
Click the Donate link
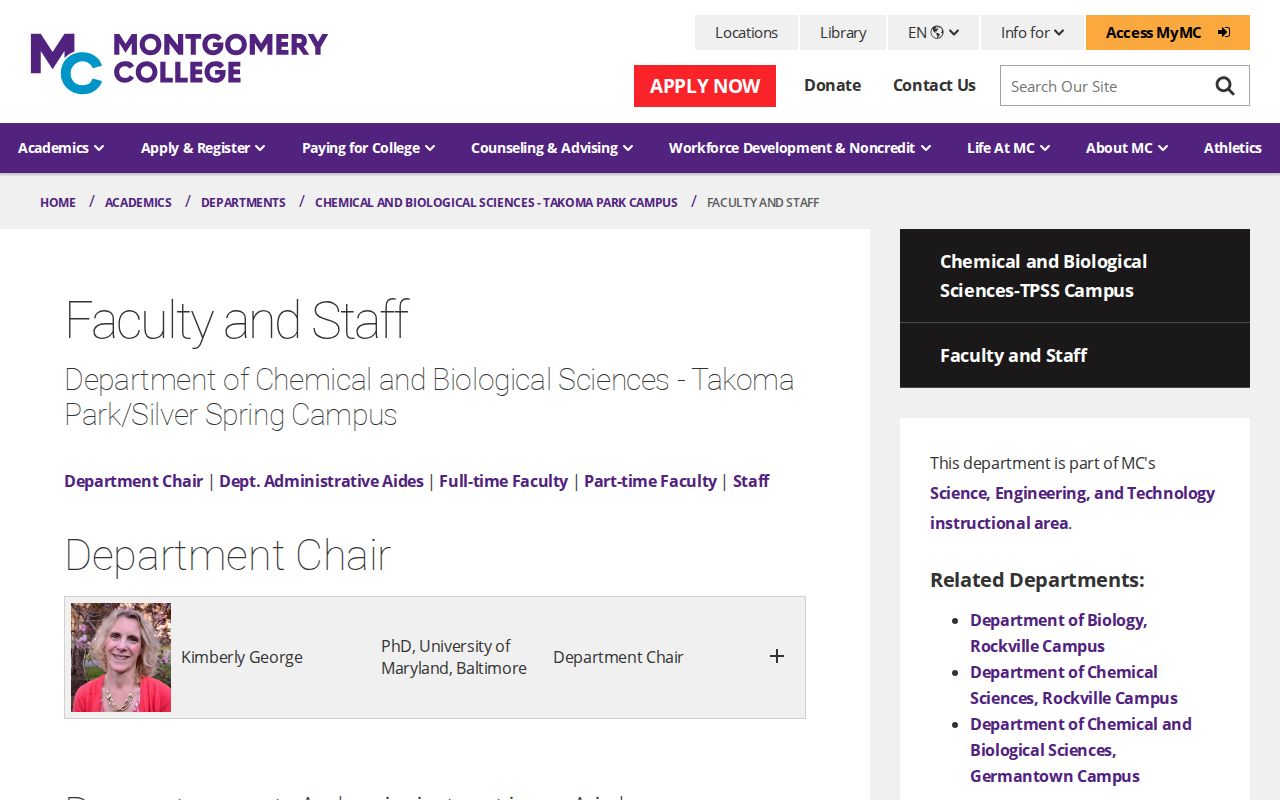(x=832, y=86)
